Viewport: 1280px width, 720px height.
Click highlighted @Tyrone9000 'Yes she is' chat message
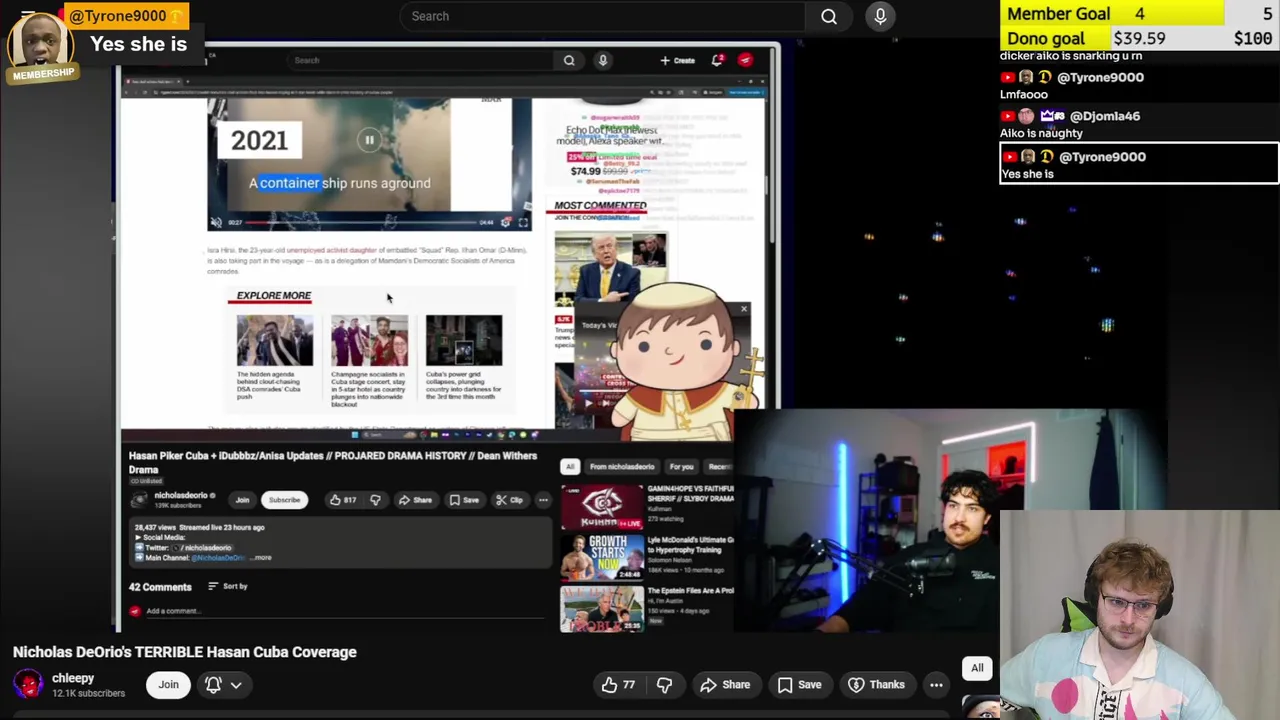tap(1139, 164)
